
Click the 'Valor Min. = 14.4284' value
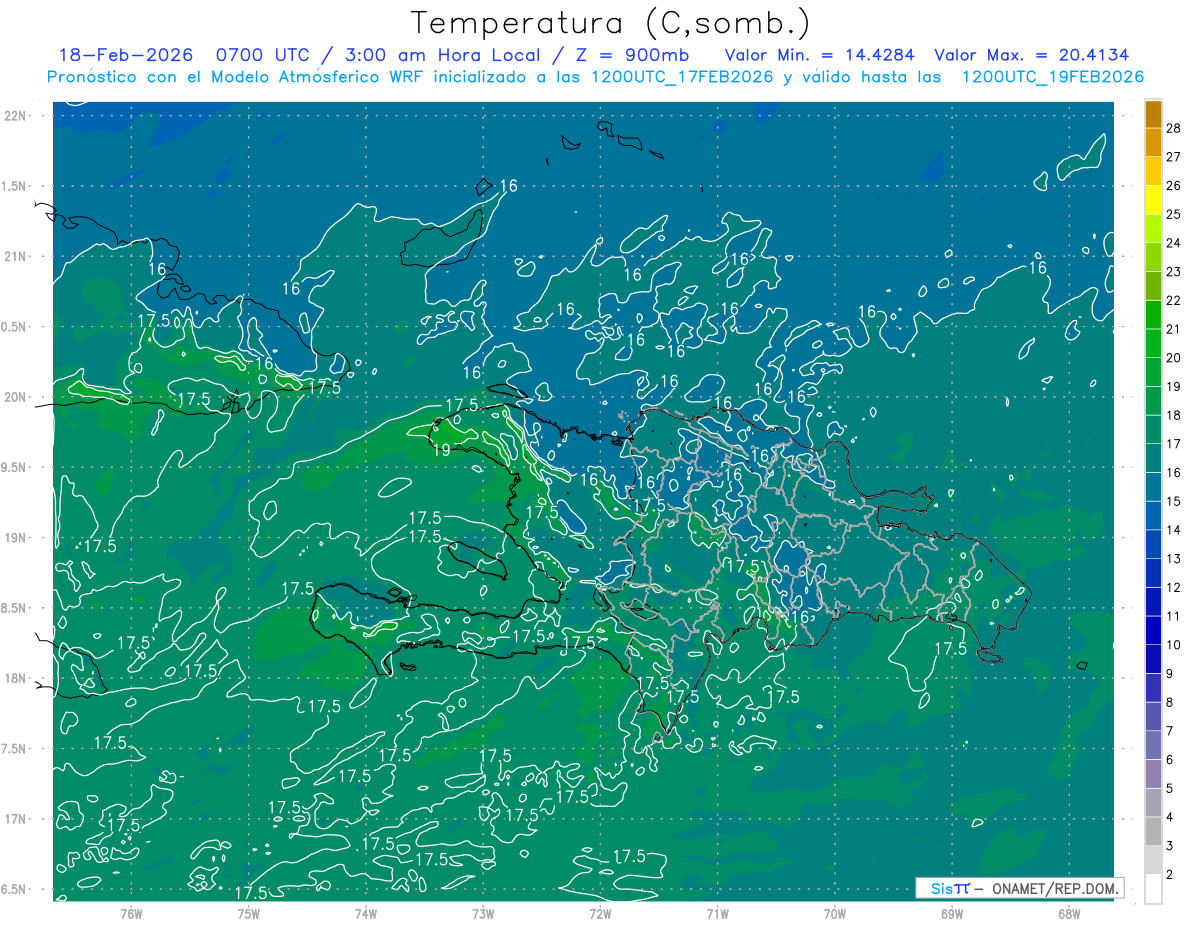[821, 55]
